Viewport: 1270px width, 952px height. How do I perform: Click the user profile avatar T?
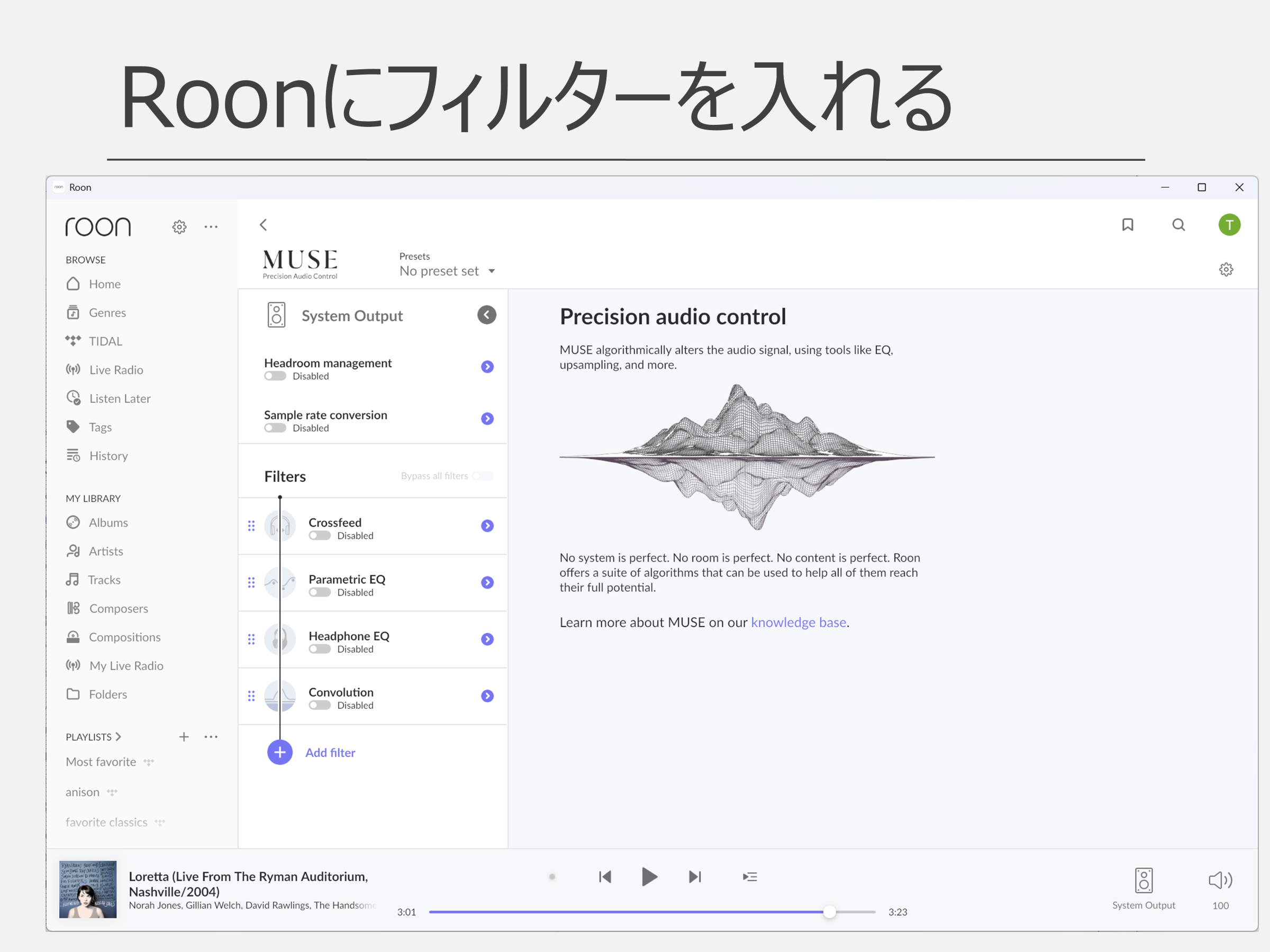pos(1229,224)
